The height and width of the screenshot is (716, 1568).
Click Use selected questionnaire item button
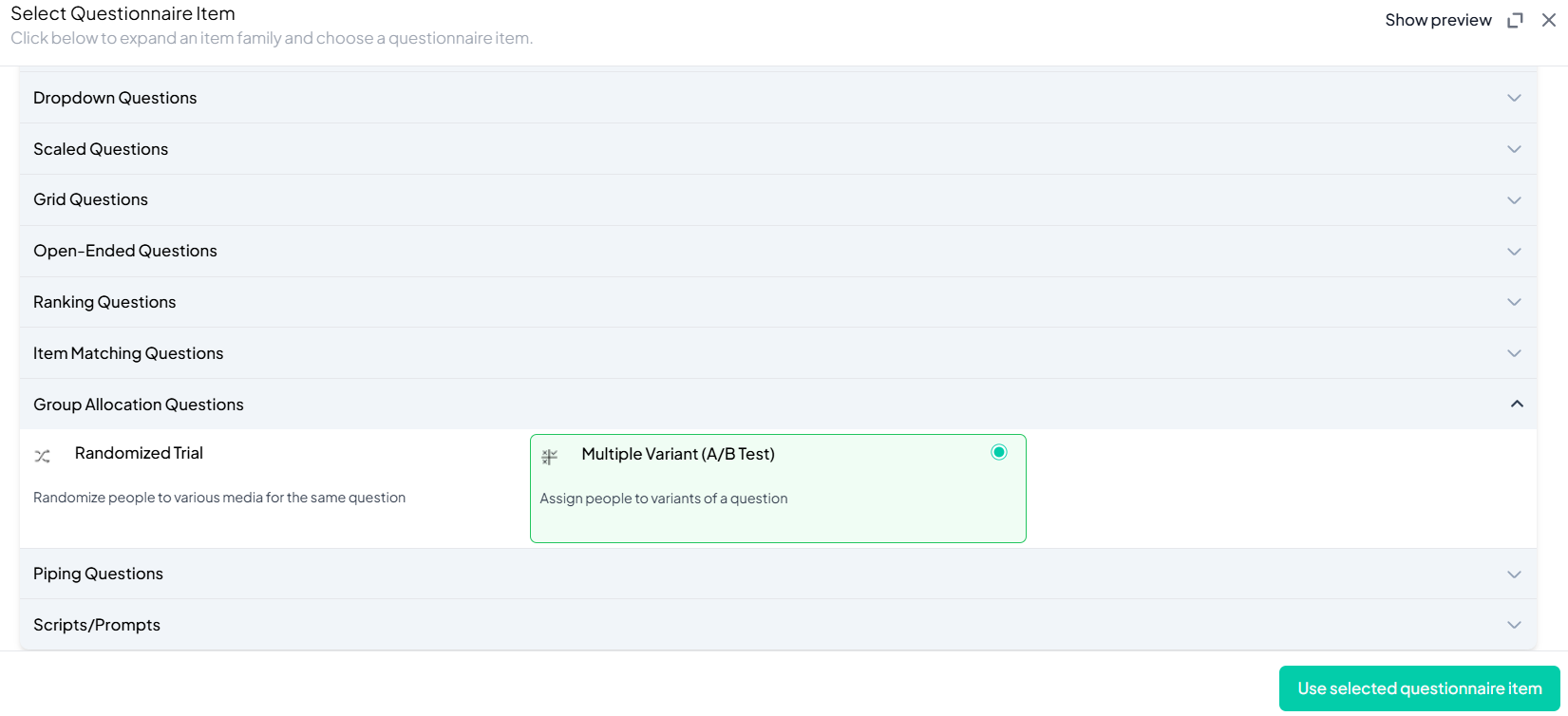pyautogui.click(x=1419, y=688)
